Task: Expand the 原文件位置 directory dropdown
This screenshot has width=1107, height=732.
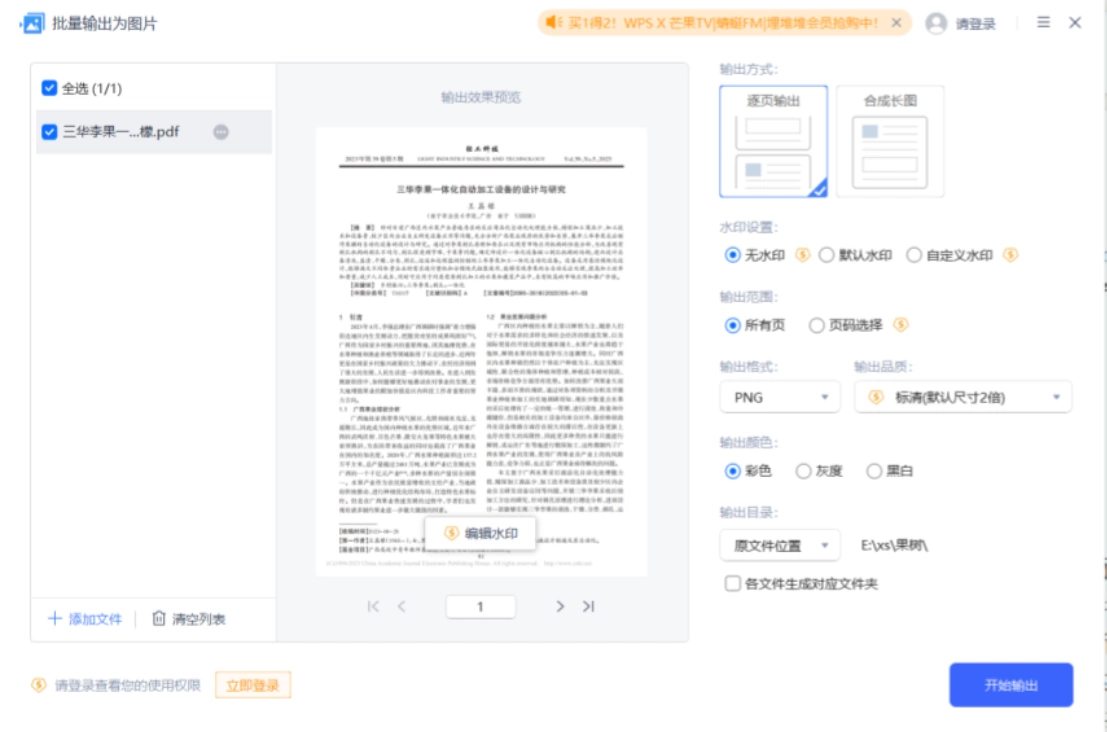Action: pos(780,546)
